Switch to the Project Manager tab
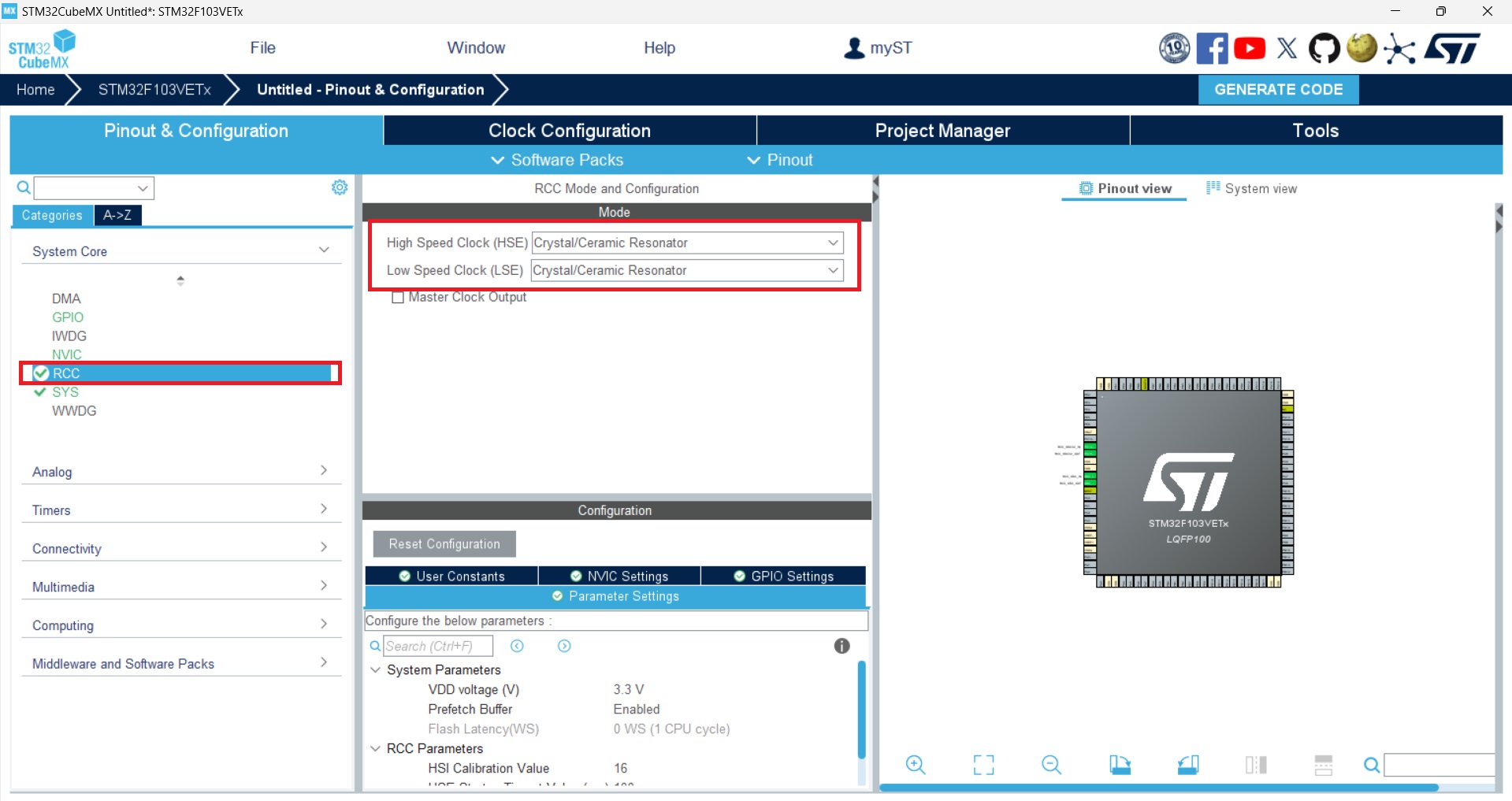 942,131
